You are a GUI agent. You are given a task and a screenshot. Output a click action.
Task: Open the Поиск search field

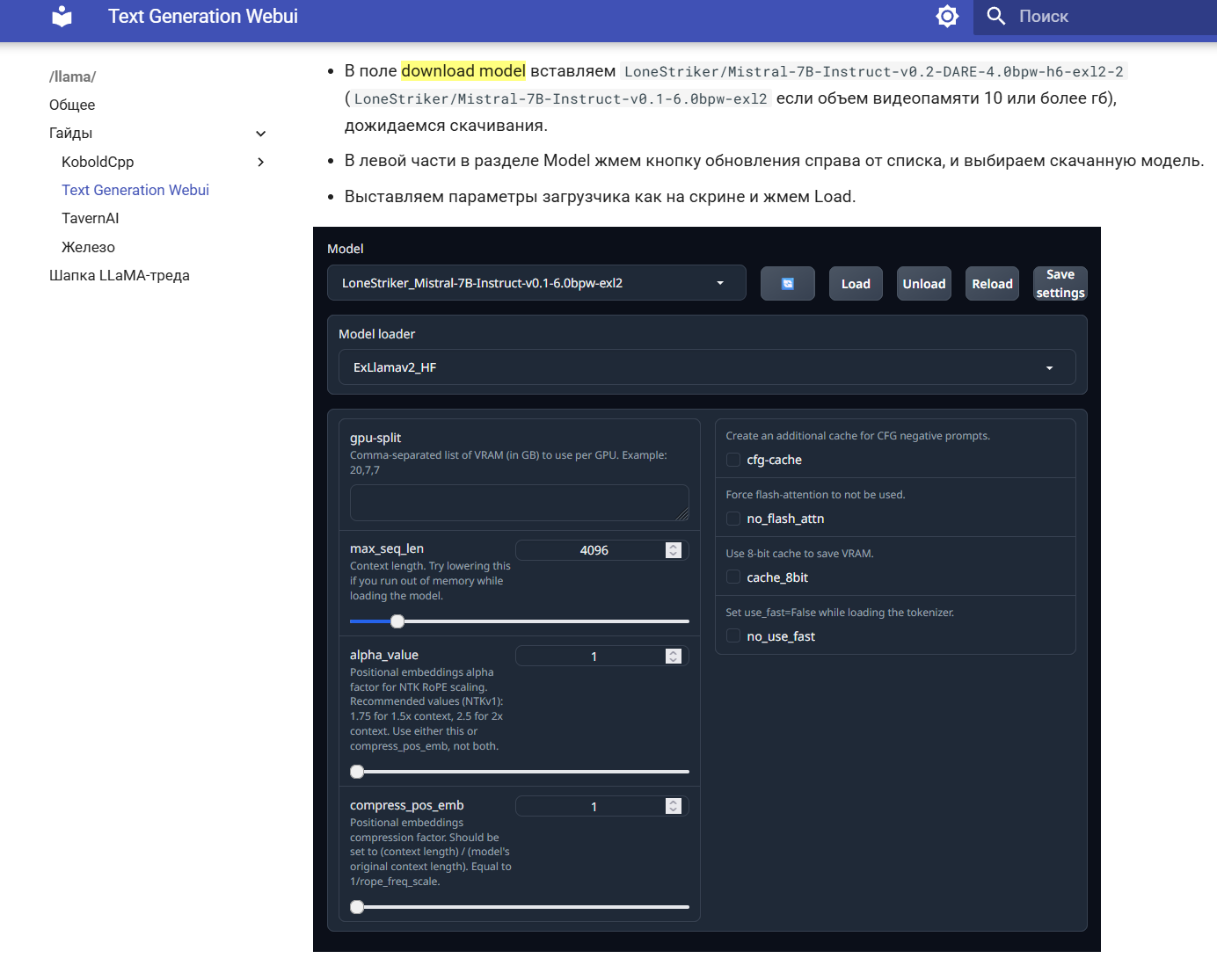[1095, 17]
